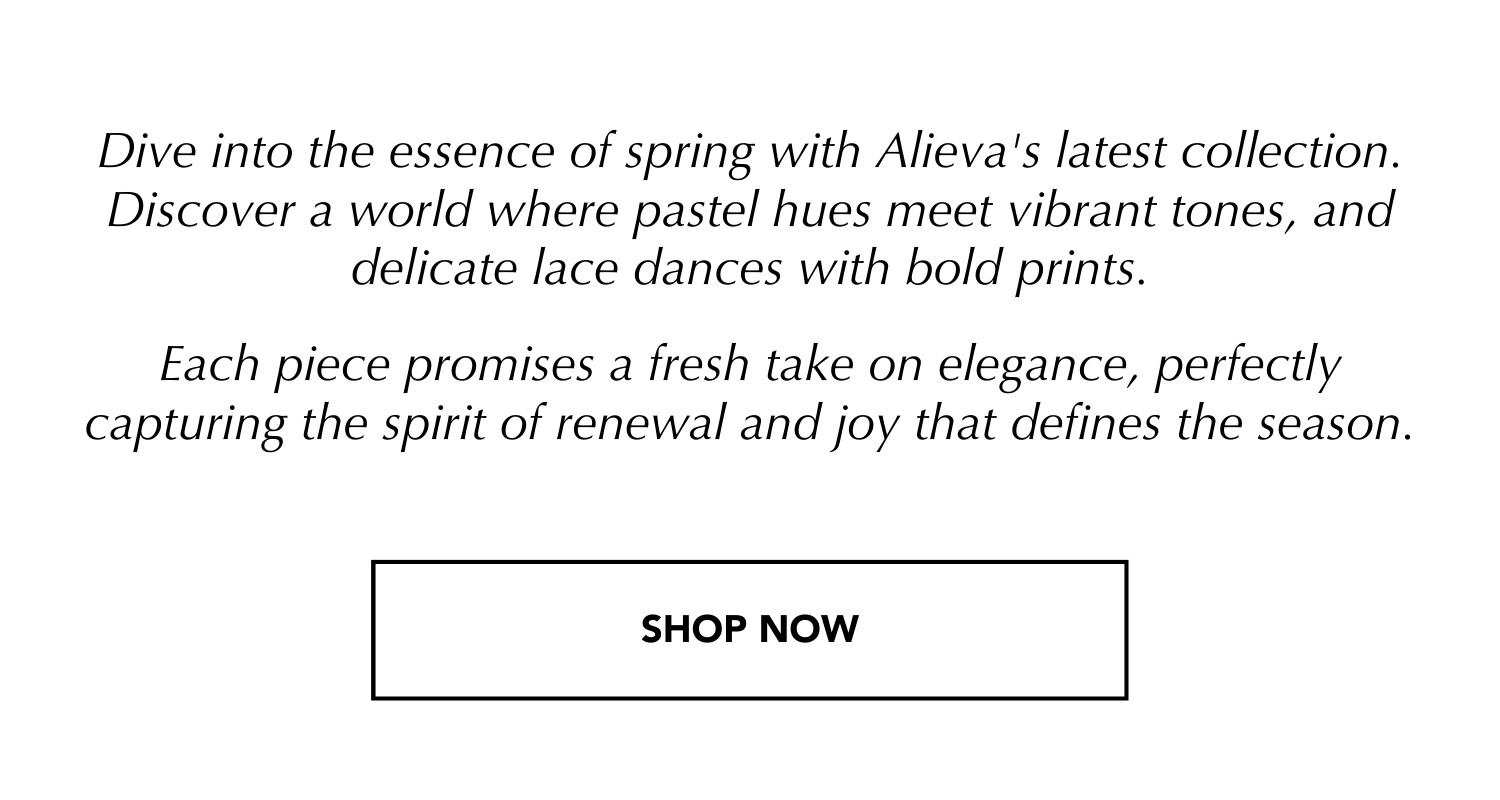This screenshot has width=1500, height=800.
Task: Click the line beginning "capturing the spirit"
Action: coord(750,426)
